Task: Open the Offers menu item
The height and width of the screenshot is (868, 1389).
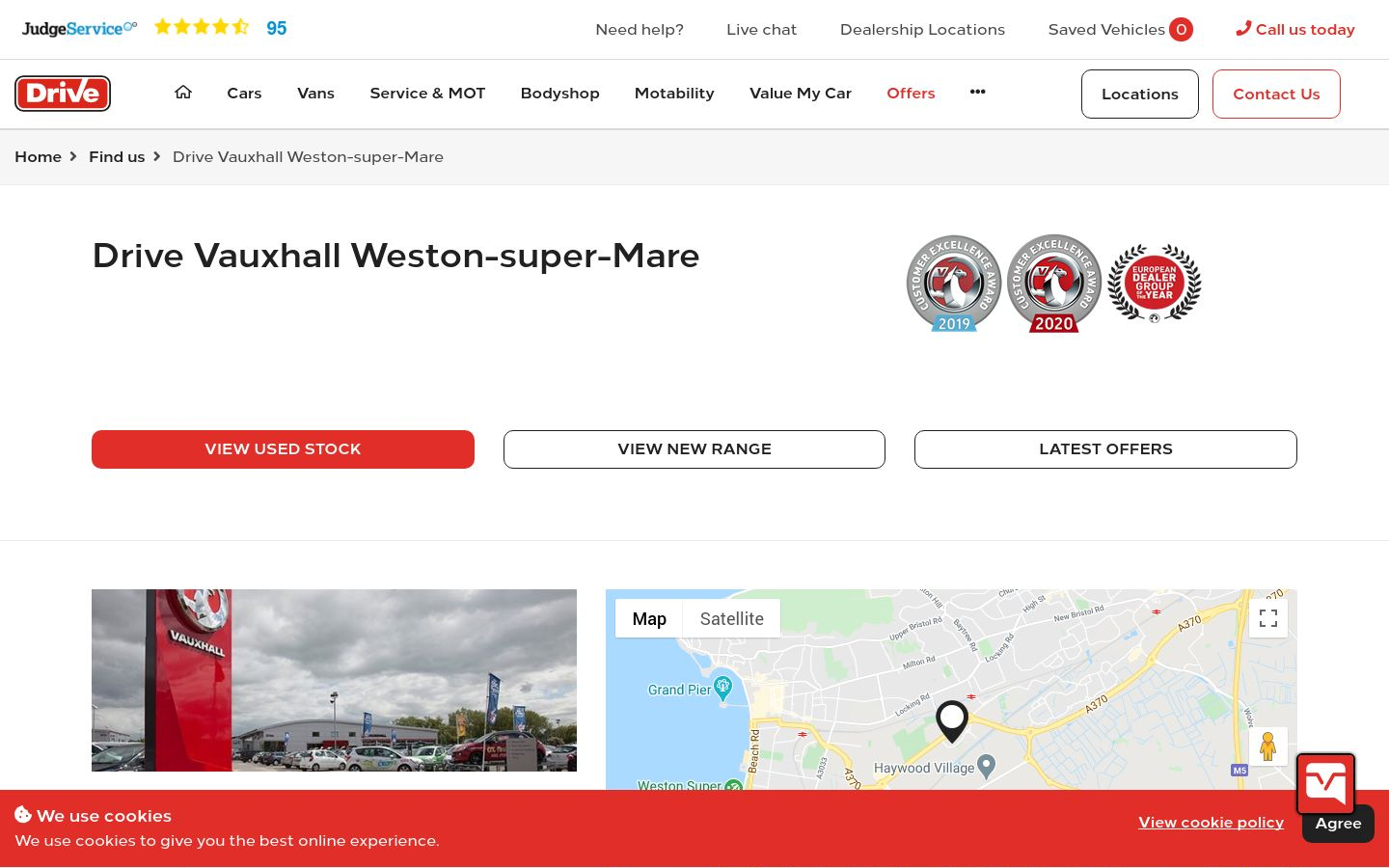Action: pyautogui.click(x=911, y=94)
